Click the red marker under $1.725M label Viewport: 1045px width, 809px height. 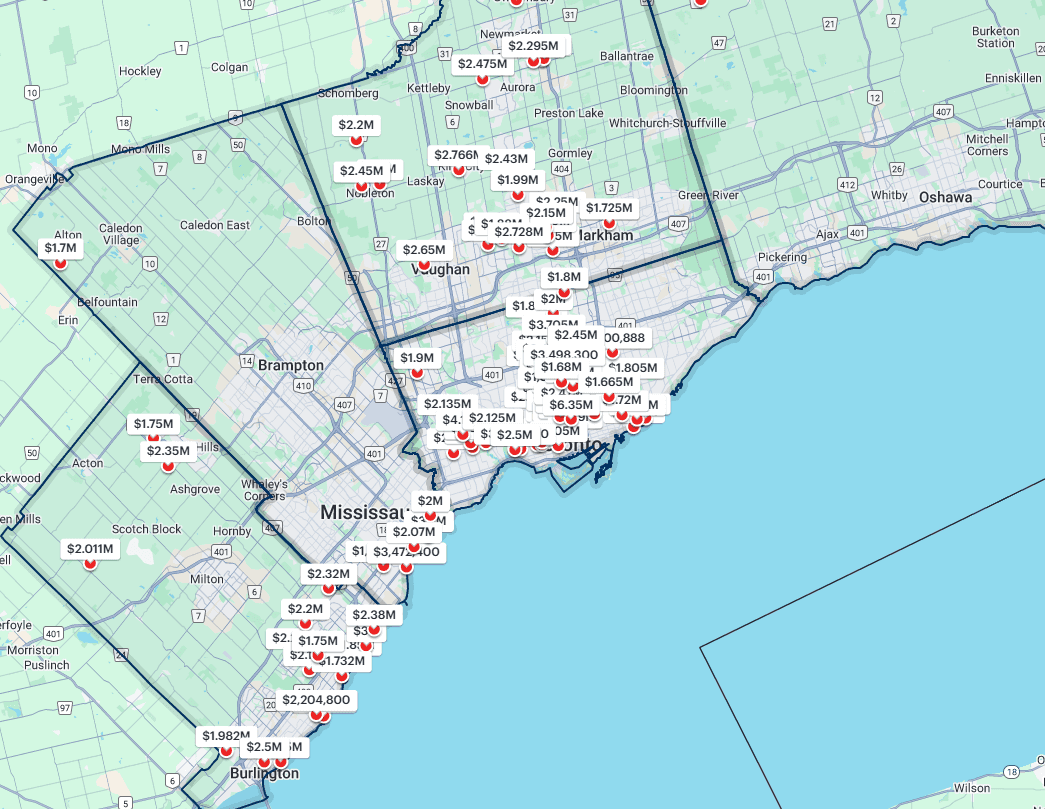[609, 223]
